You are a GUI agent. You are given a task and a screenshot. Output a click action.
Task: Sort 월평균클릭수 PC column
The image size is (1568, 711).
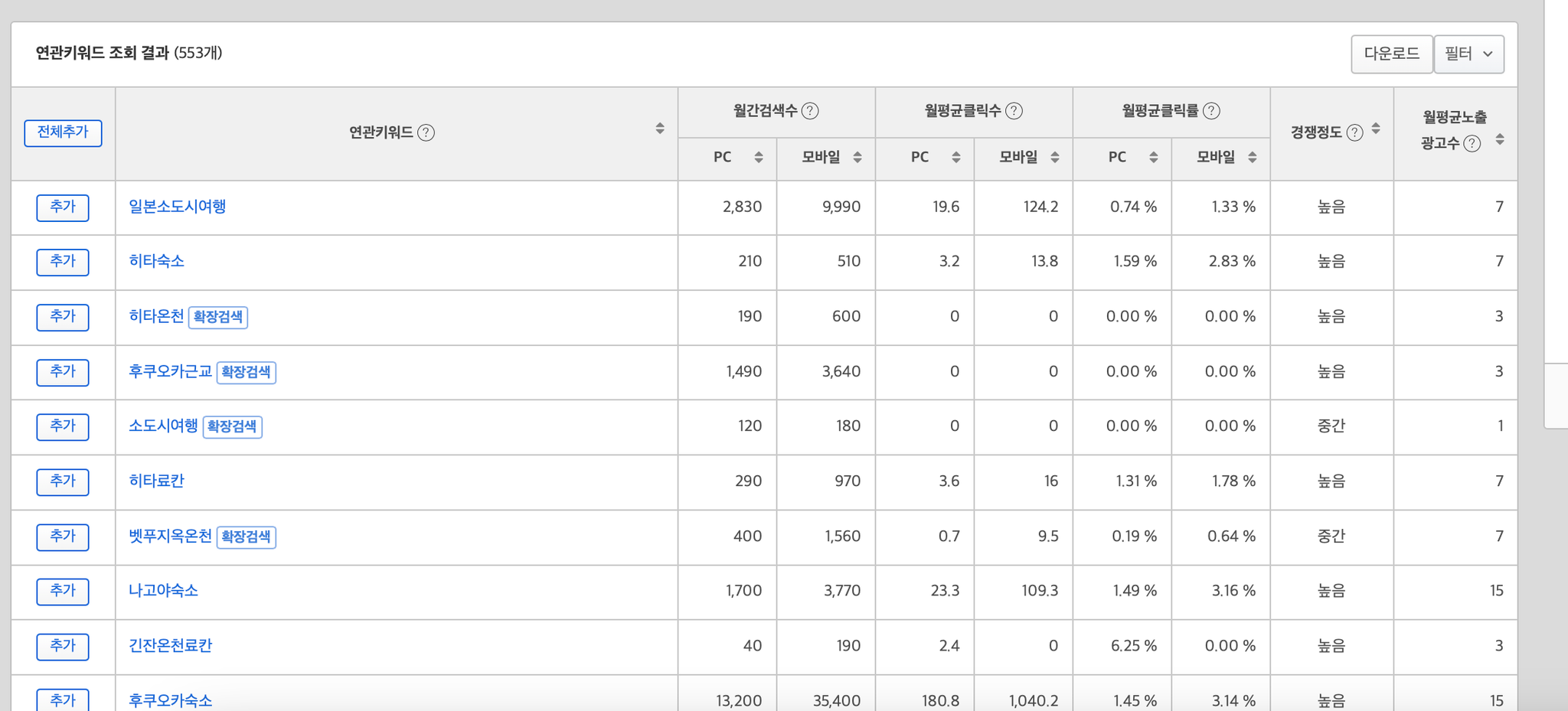956,157
